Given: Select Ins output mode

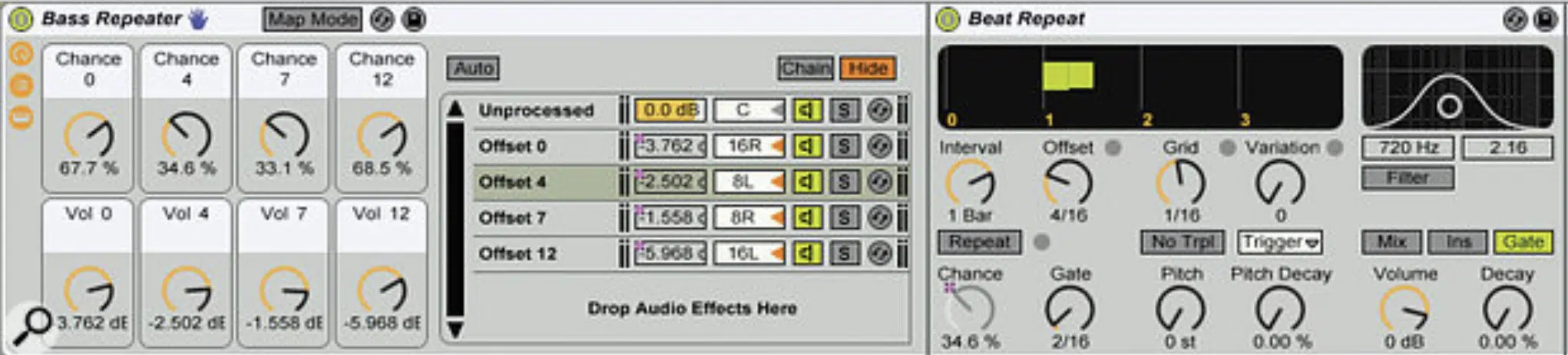Looking at the screenshot, I should [1458, 242].
